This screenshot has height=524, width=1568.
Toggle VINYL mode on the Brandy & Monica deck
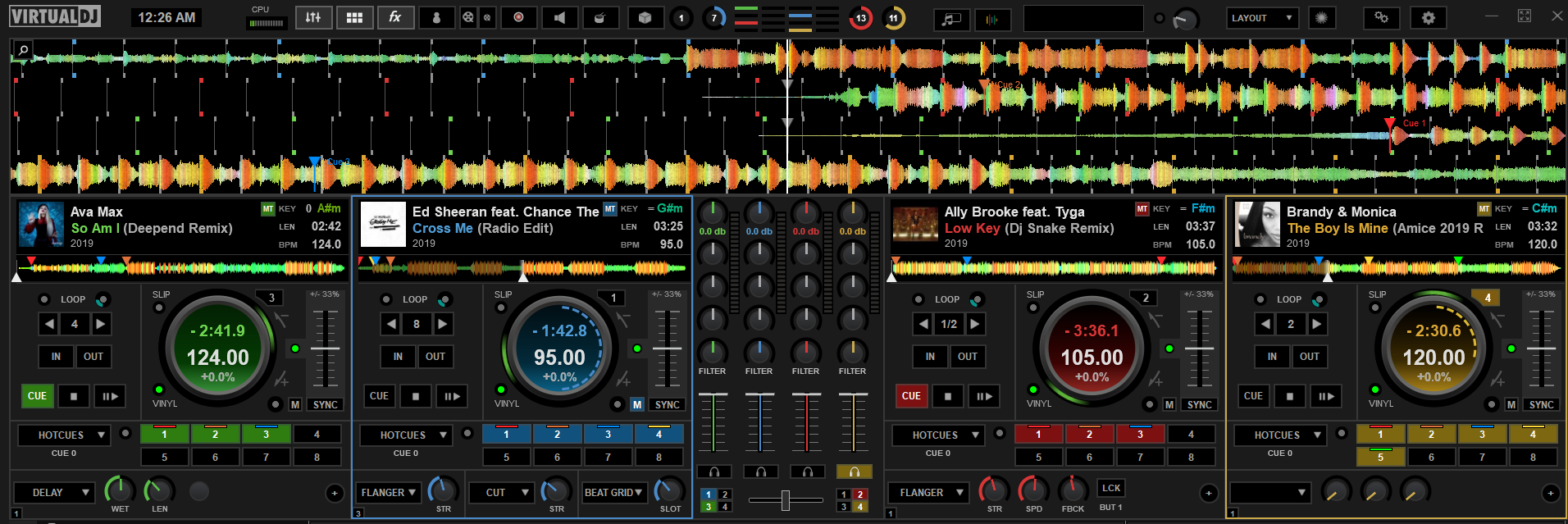(x=1375, y=390)
